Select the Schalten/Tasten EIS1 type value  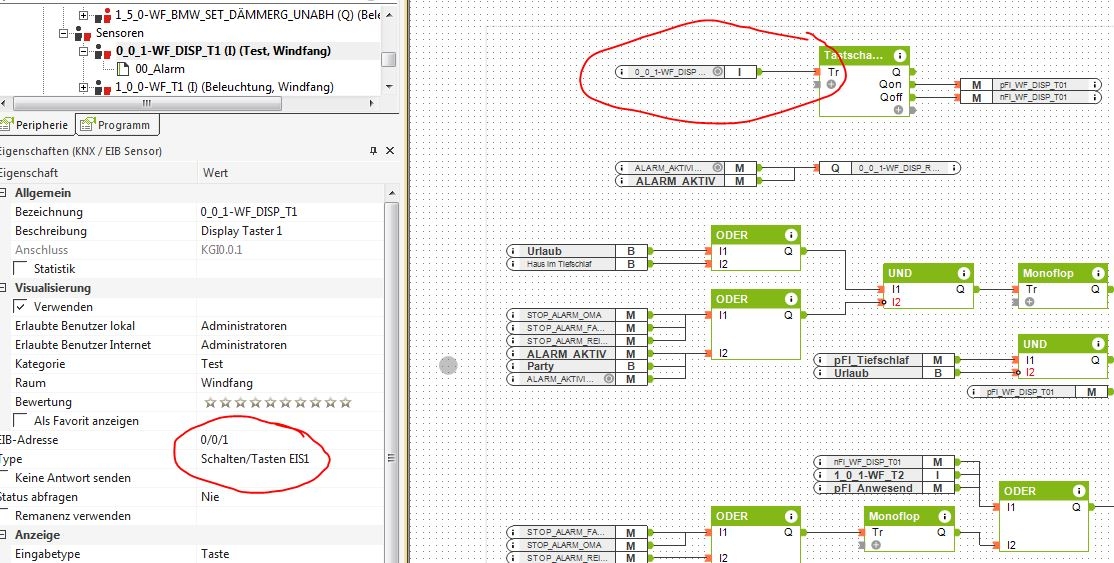(265, 459)
